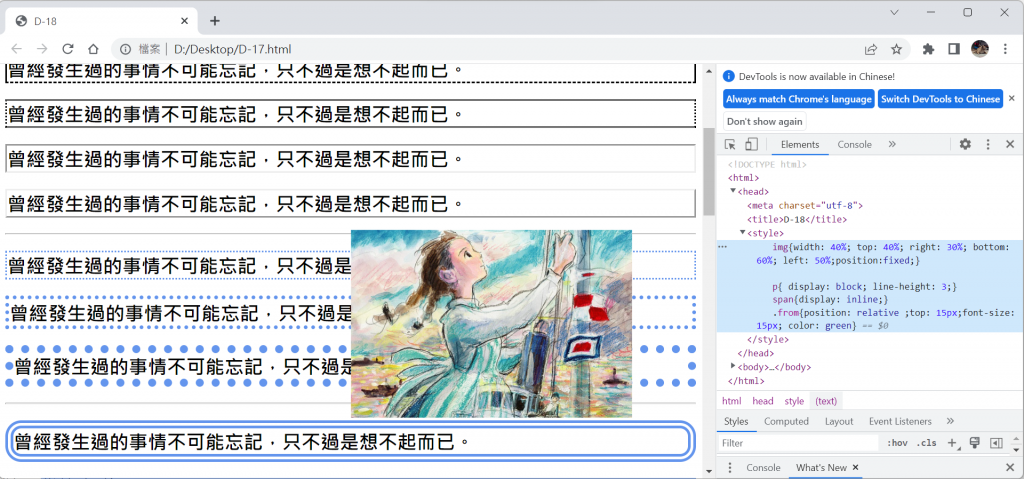This screenshot has height=479, width=1024.
Task: Click the page scrollbar down arrow
Action: click(x=709, y=471)
